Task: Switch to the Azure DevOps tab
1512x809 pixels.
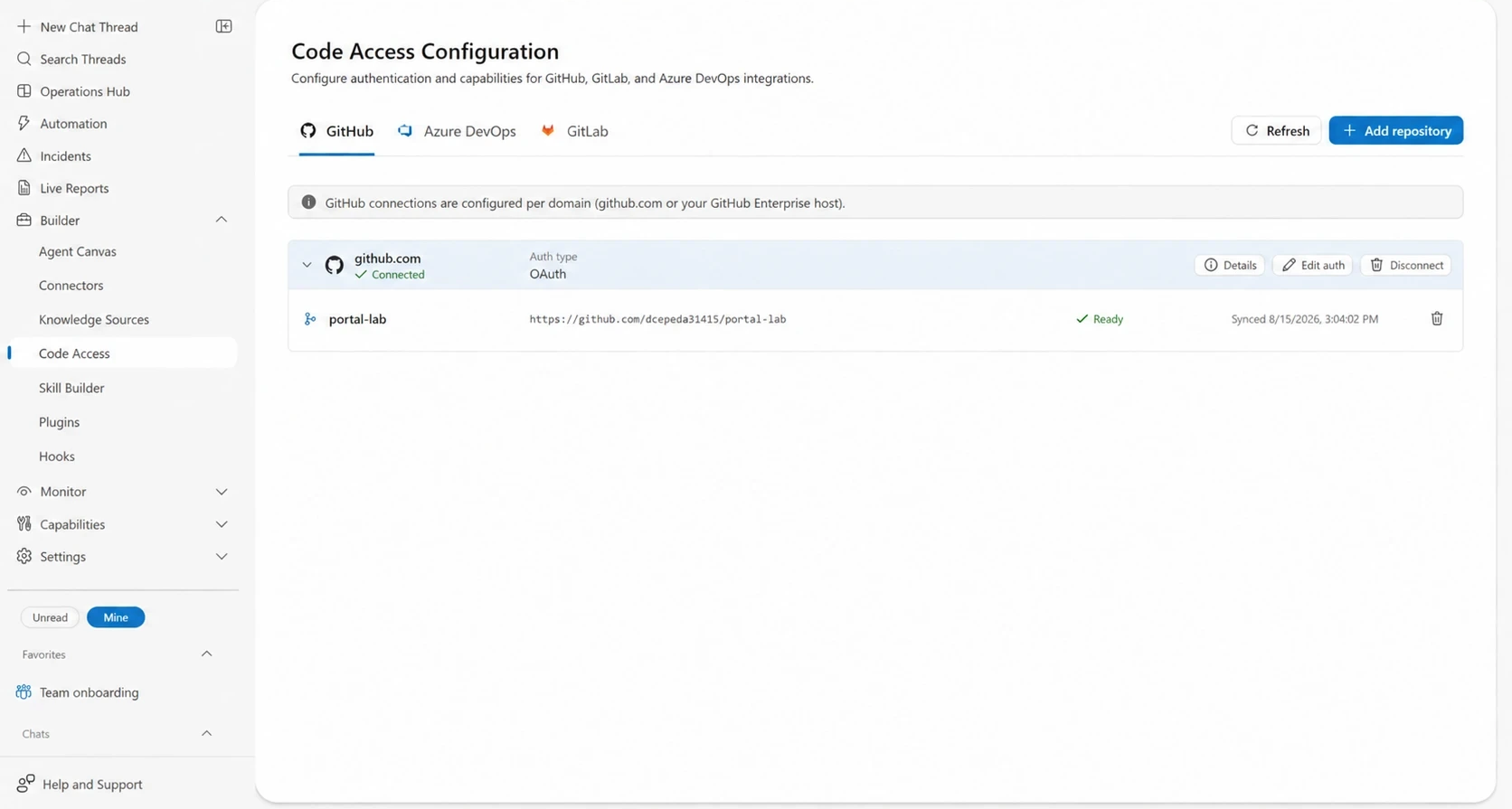Action: pos(457,131)
